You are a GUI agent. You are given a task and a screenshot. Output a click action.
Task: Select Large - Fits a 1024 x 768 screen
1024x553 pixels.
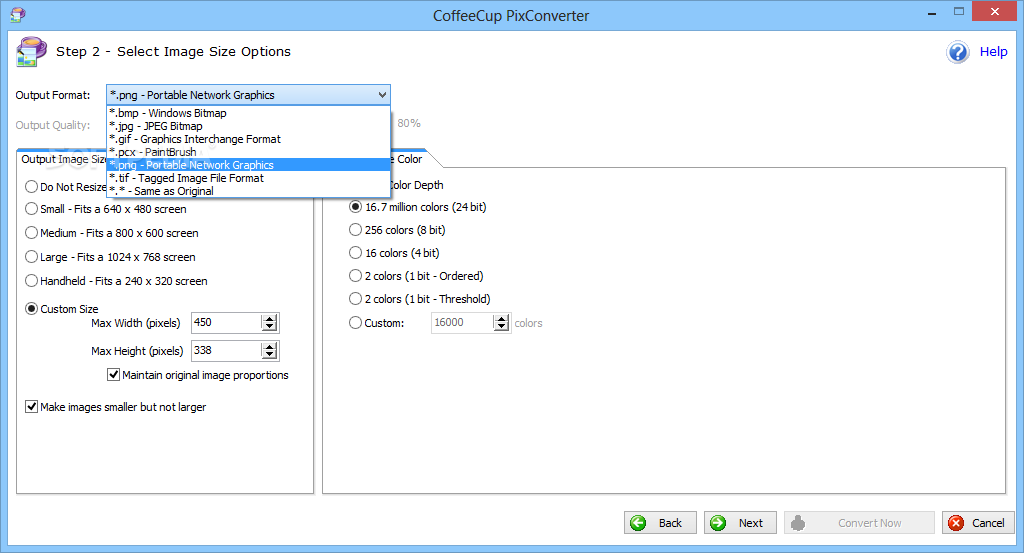coord(31,257)
